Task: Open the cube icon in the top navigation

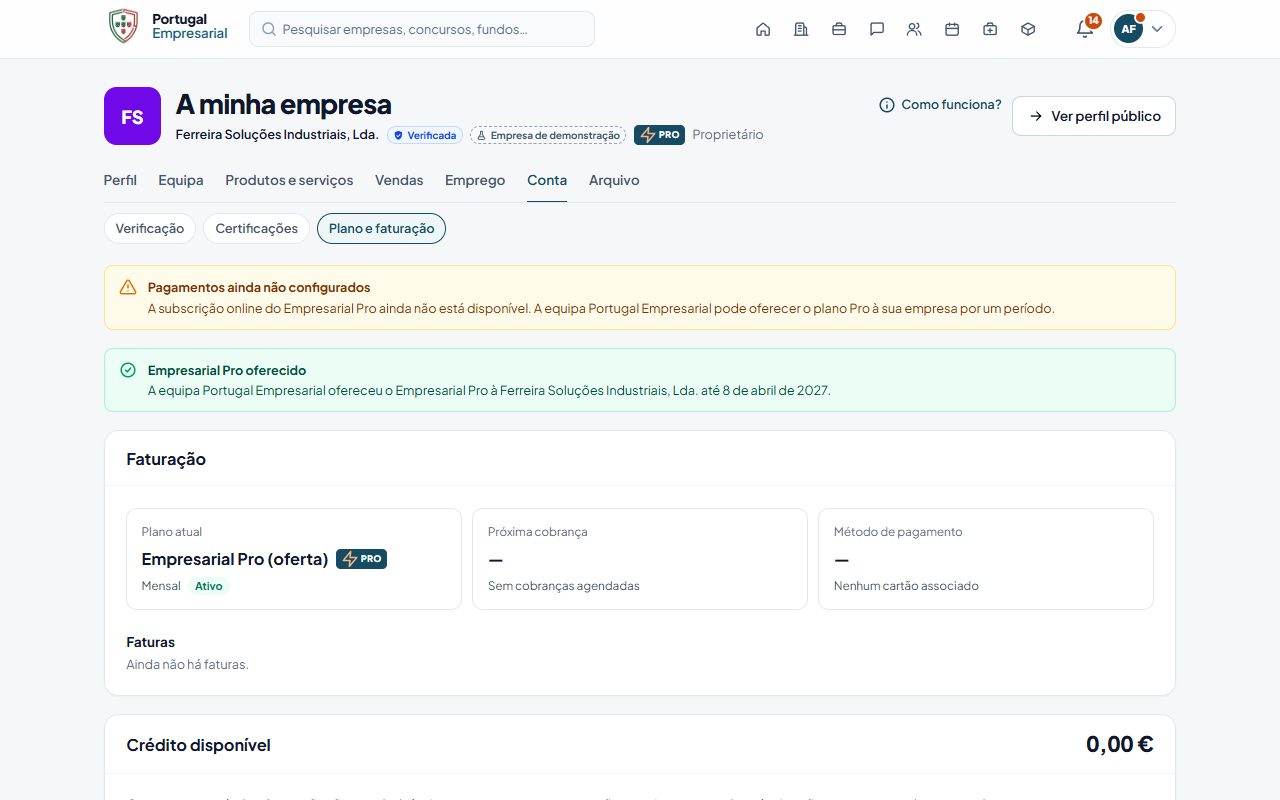Action: [x=1028, y=29]
